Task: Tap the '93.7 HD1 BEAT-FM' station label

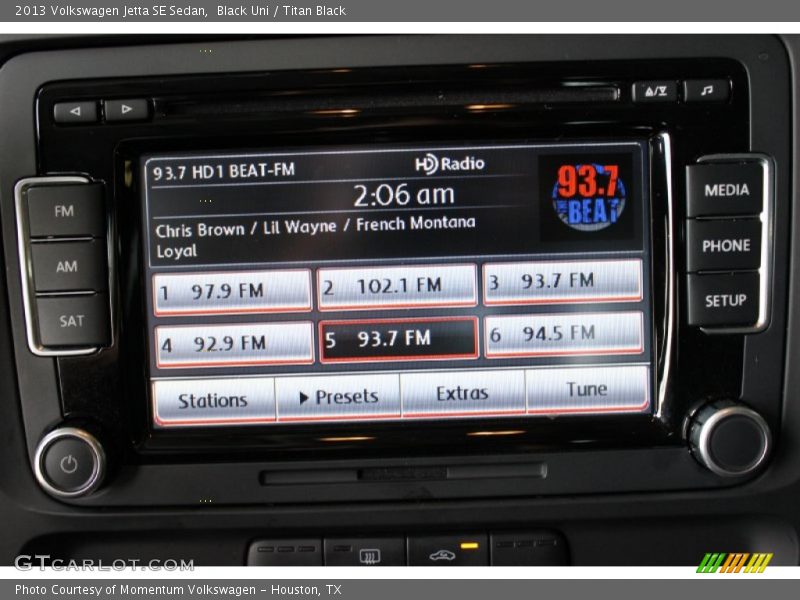Action: (x=224, y=171)
